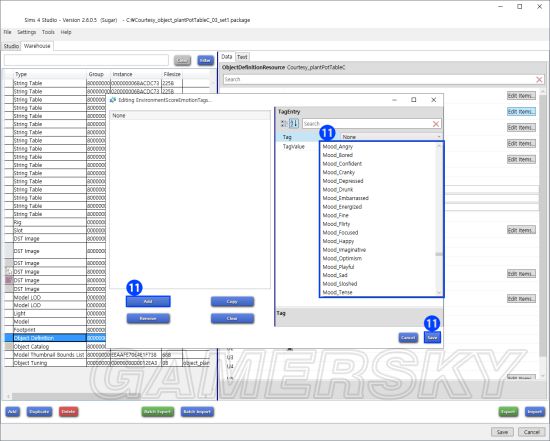This screenshot has height=441, width=550.
Task: Open the Text tab beside Data
Action: [x=242, y=56]
